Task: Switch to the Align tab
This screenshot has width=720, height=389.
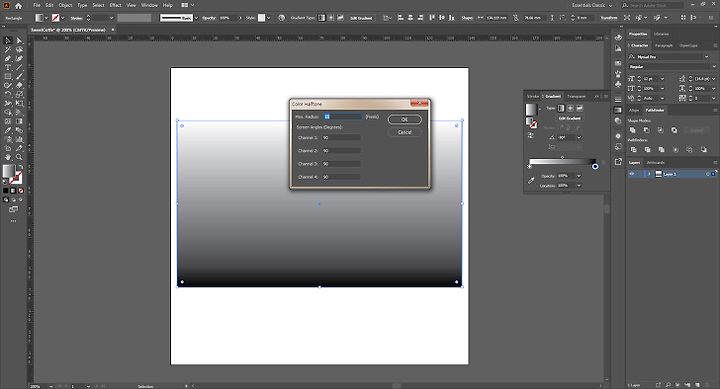Action: (634, 110)
